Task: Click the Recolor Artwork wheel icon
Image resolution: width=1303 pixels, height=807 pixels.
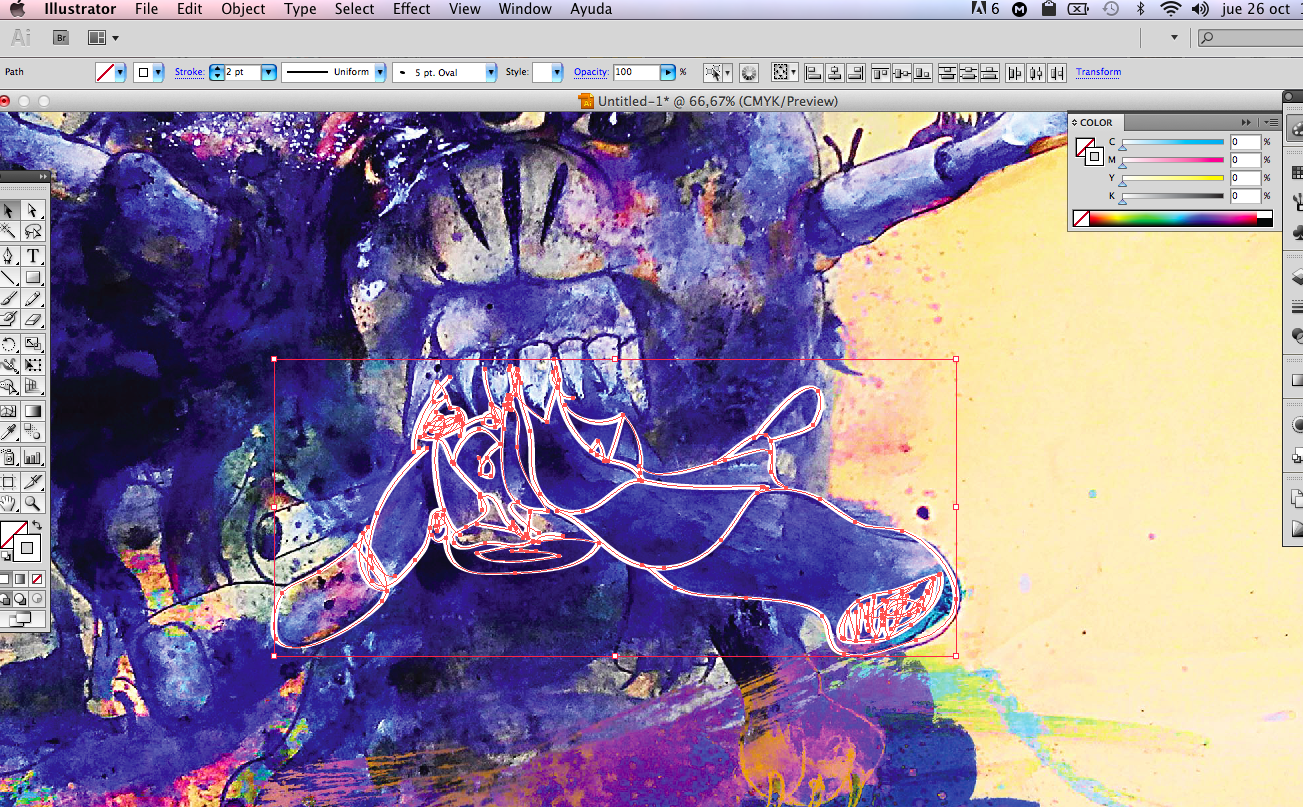Action: point(749,72)
